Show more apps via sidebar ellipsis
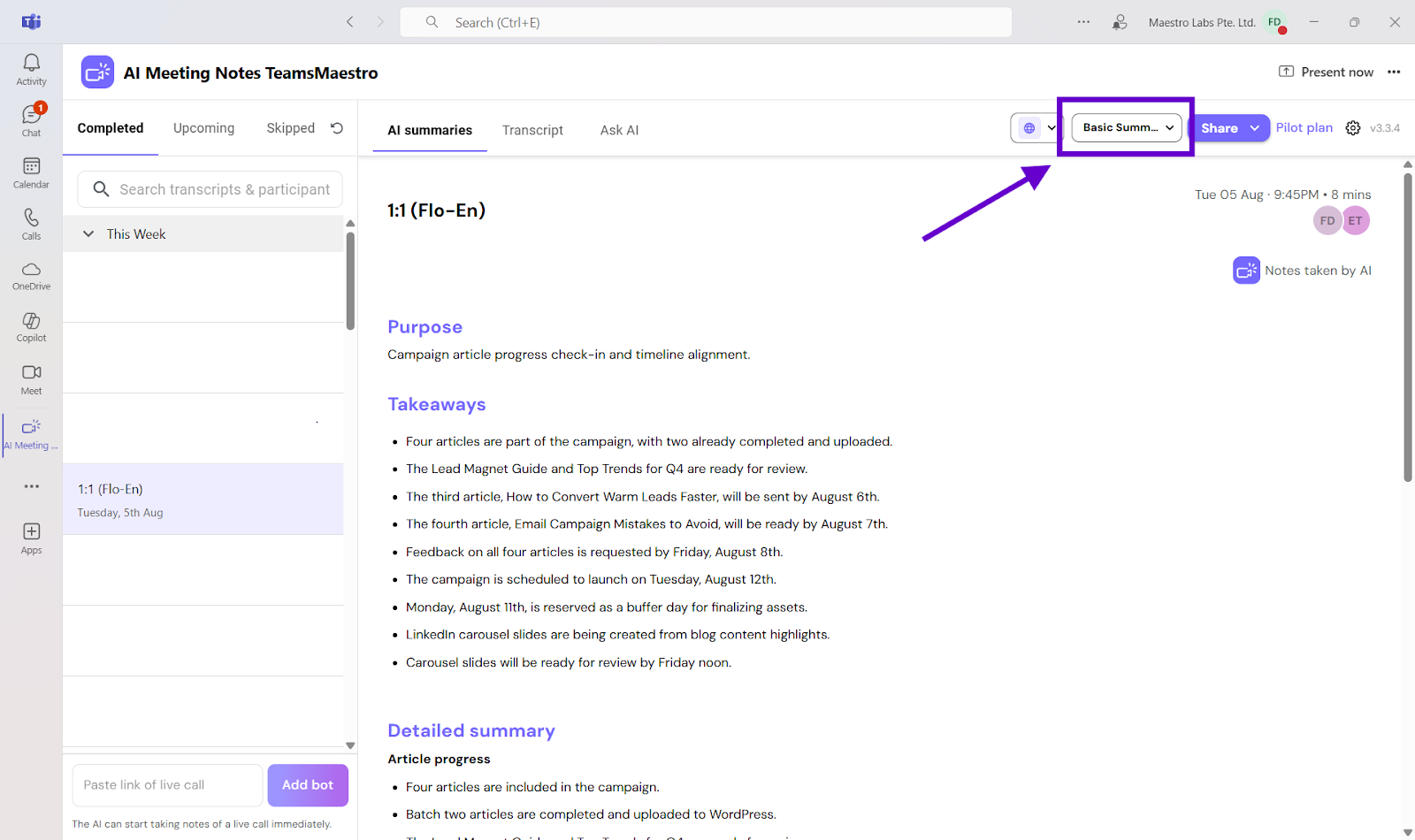Viewport: 1415px width, 840px height. coord(32,486)
